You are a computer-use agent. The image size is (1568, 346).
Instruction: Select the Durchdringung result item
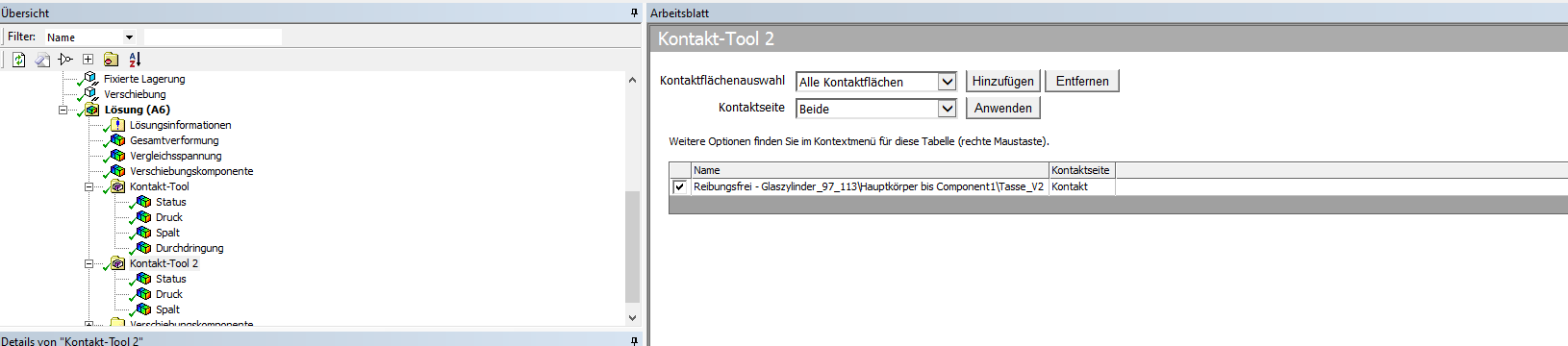190,248
